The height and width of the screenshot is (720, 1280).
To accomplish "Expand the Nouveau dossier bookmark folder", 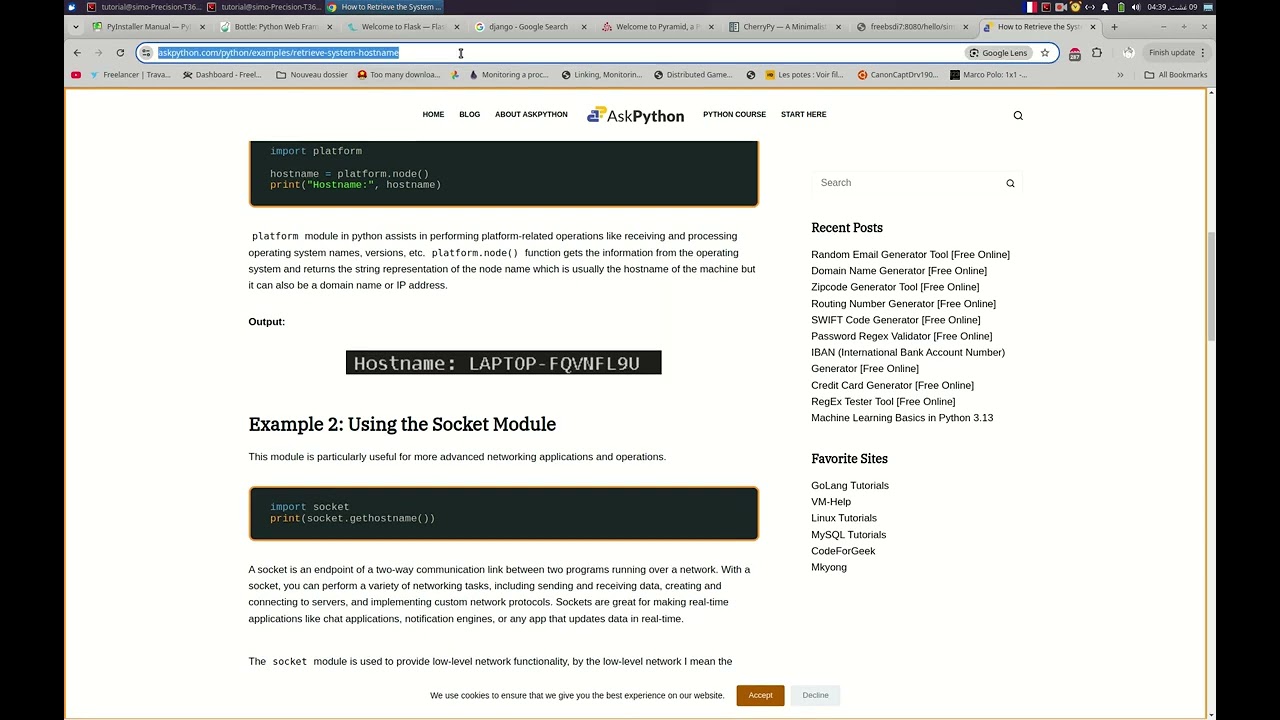I will [311, 75].
